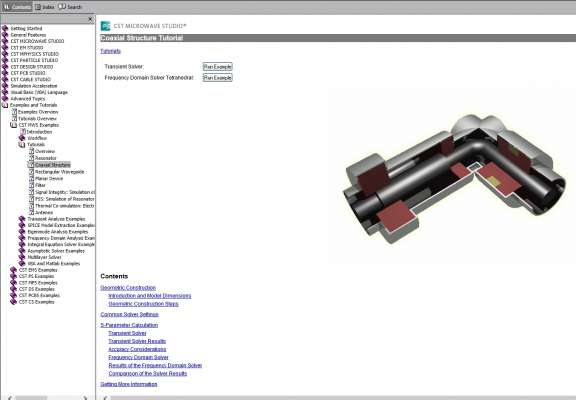
Task: Click the book icon next to General Features
Action: 5,35
